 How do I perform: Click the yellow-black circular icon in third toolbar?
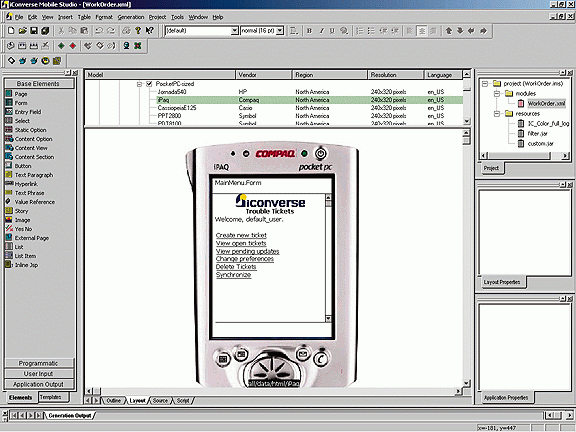tap(45, 61)
